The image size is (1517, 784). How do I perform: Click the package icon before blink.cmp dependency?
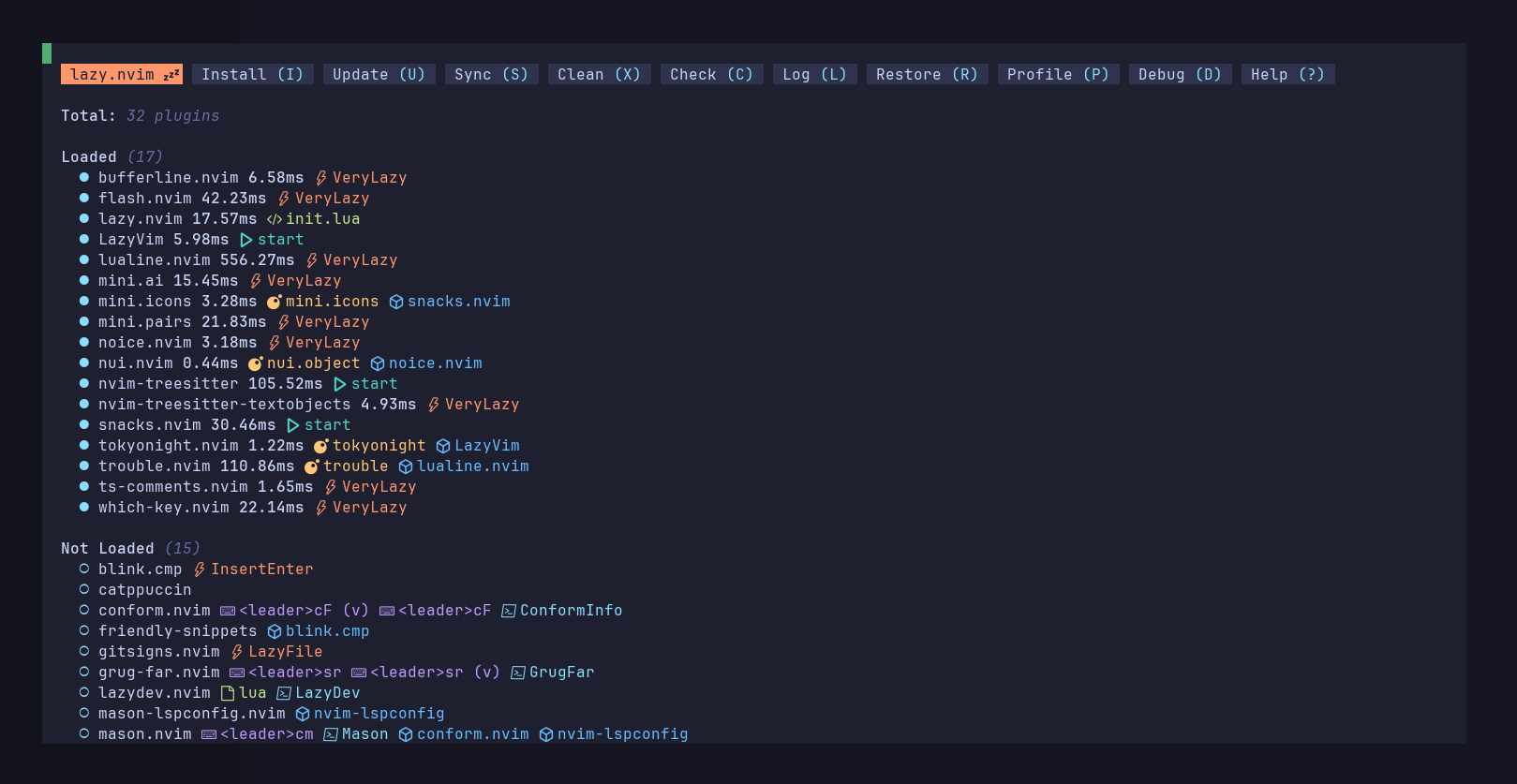(x=275, y=631)
